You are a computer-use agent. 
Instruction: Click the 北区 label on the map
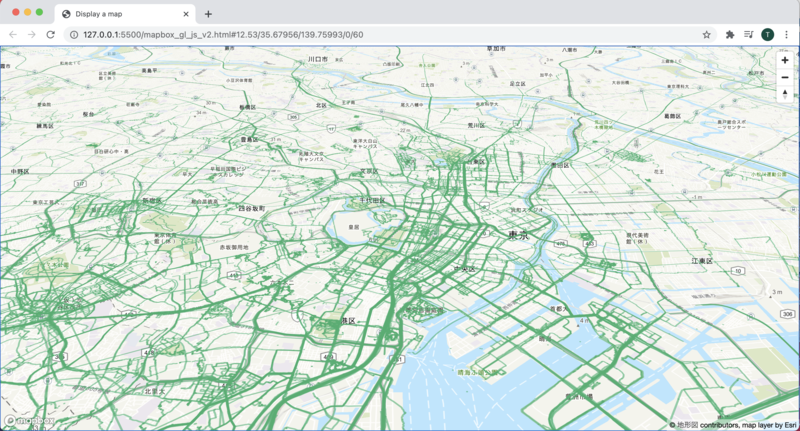(321, 105)
